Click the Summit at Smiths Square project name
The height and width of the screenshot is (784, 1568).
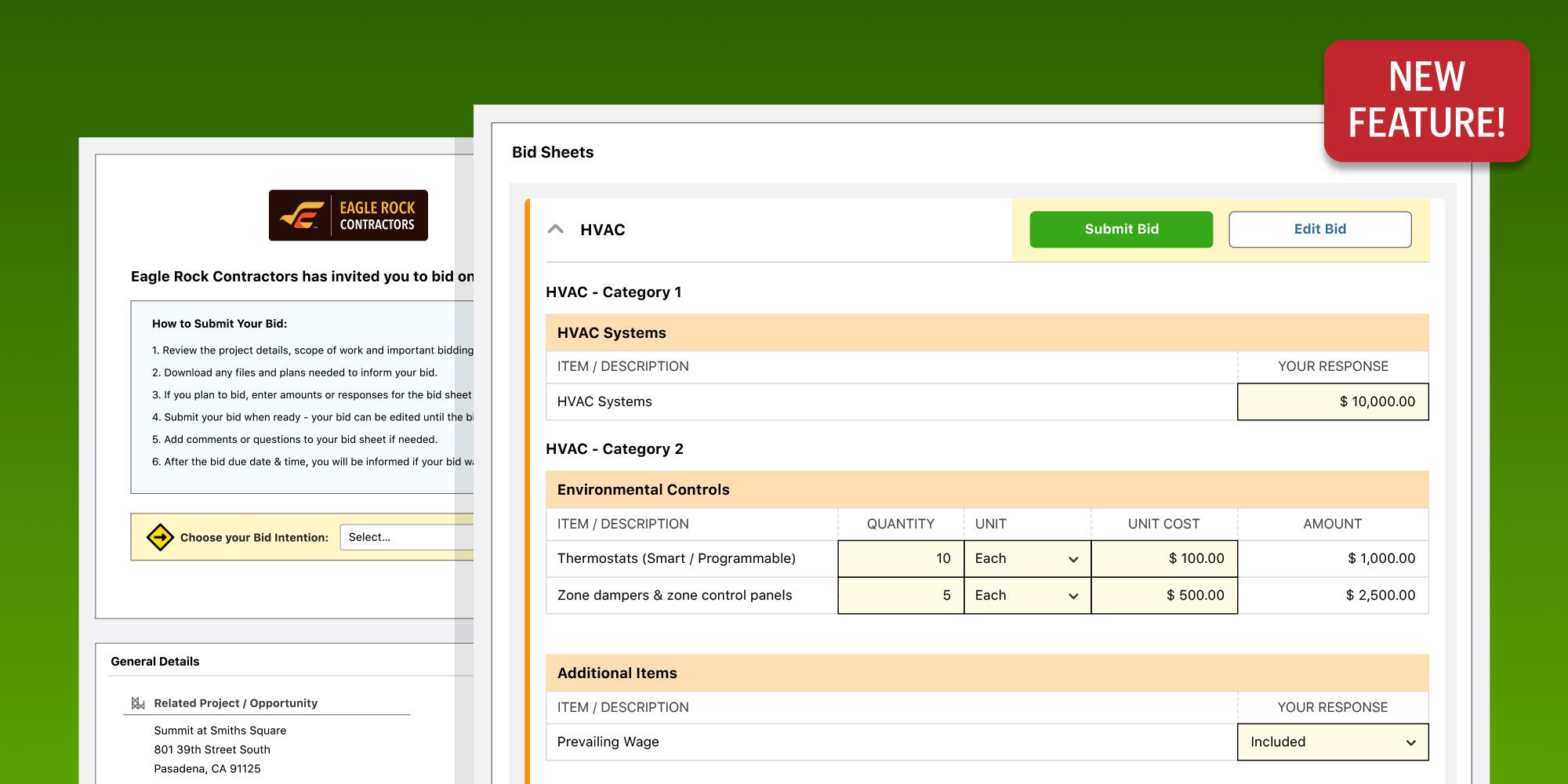(220, 730)
